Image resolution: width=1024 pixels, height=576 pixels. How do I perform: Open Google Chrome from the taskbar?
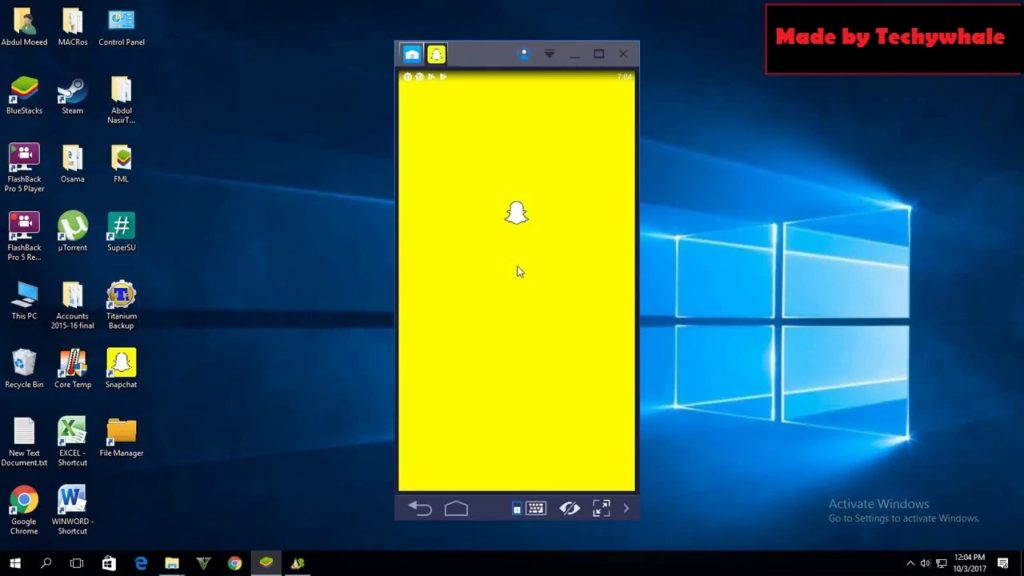coord(234,563)
